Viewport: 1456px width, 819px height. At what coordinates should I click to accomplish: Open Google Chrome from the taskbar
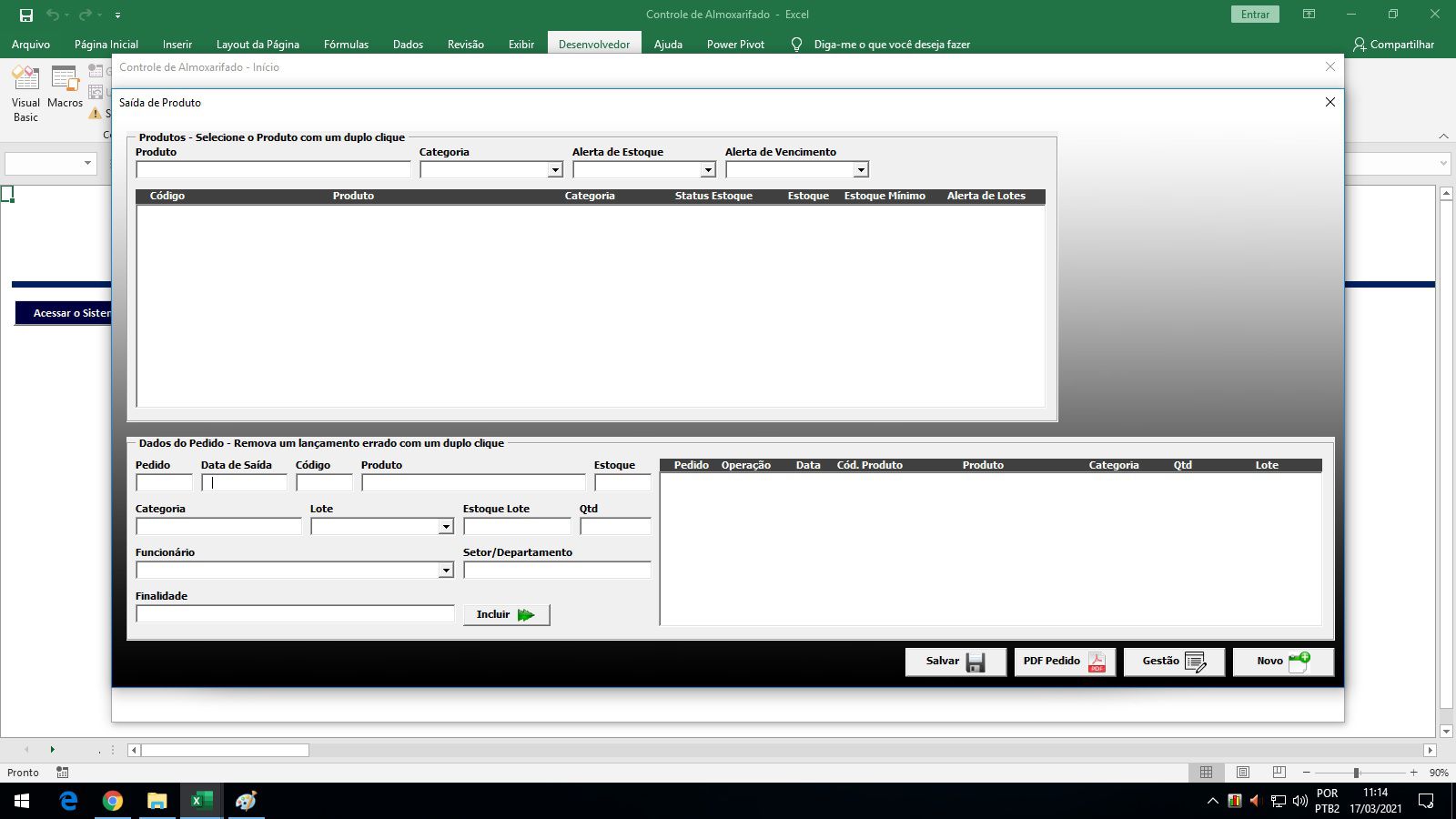pos(113,801)
